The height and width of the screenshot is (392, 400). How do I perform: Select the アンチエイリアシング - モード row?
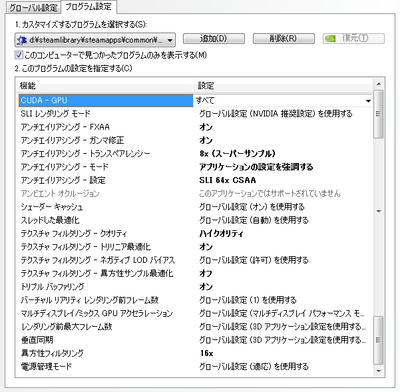[195, 167]
